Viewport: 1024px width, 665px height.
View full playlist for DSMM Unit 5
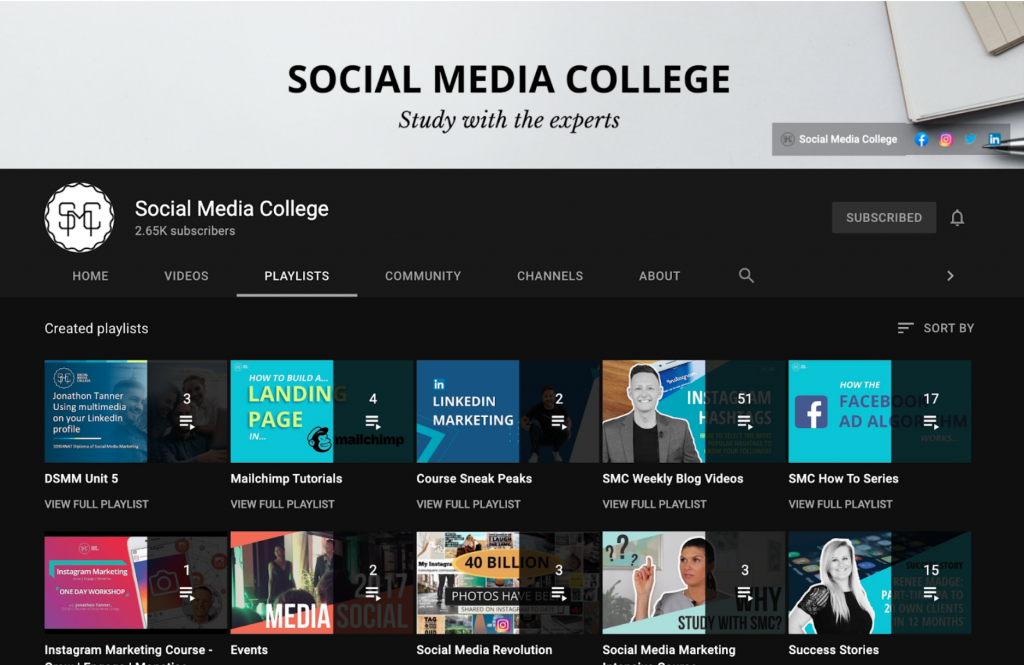[97, 504]
